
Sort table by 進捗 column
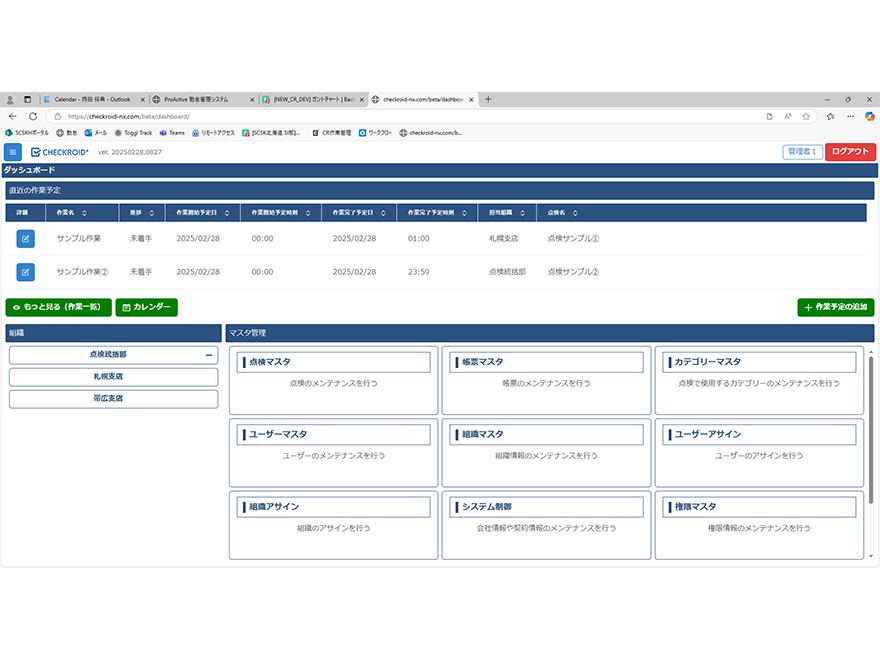click(x=152, y=213)
